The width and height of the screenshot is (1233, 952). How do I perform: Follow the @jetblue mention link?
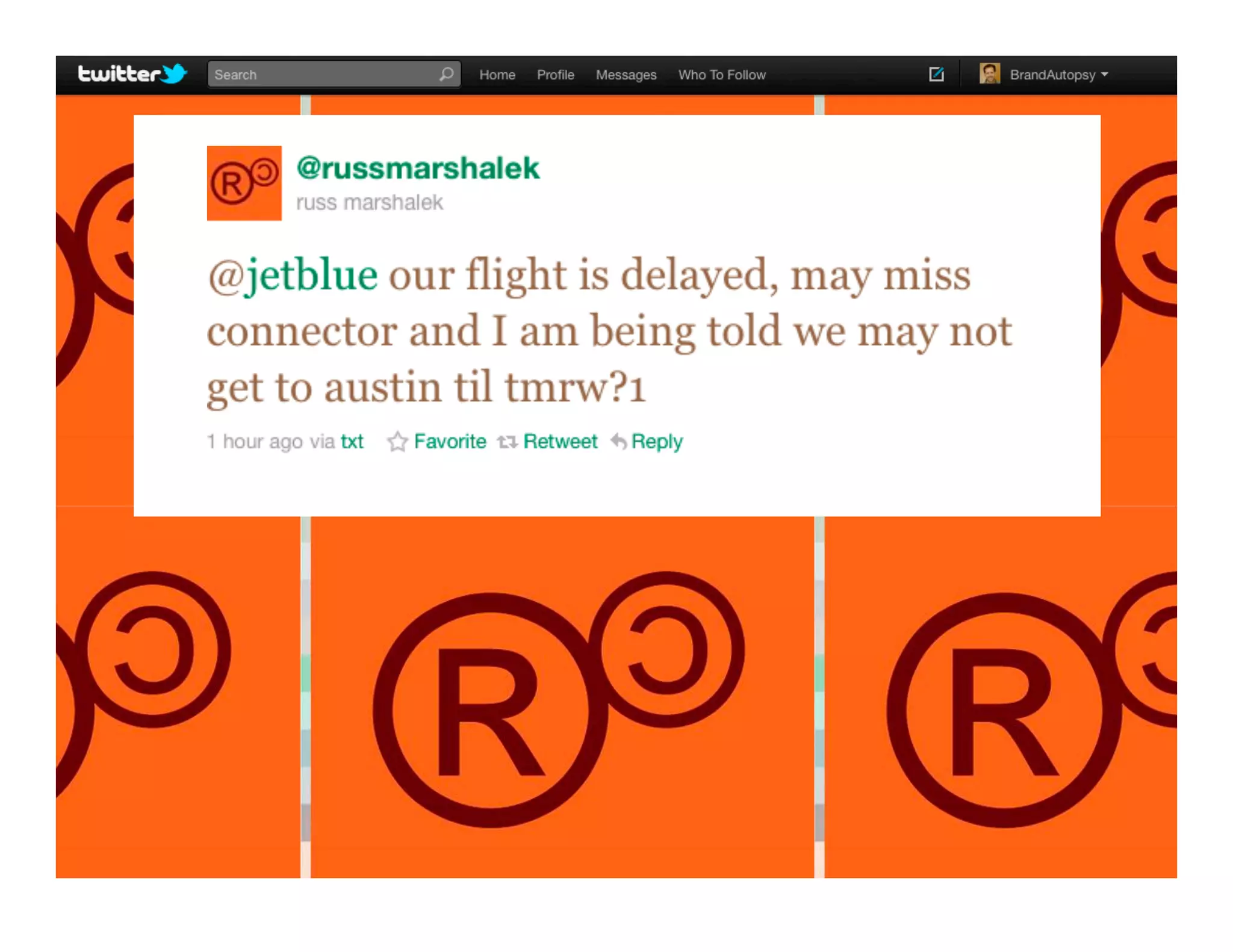coord(293,276)
